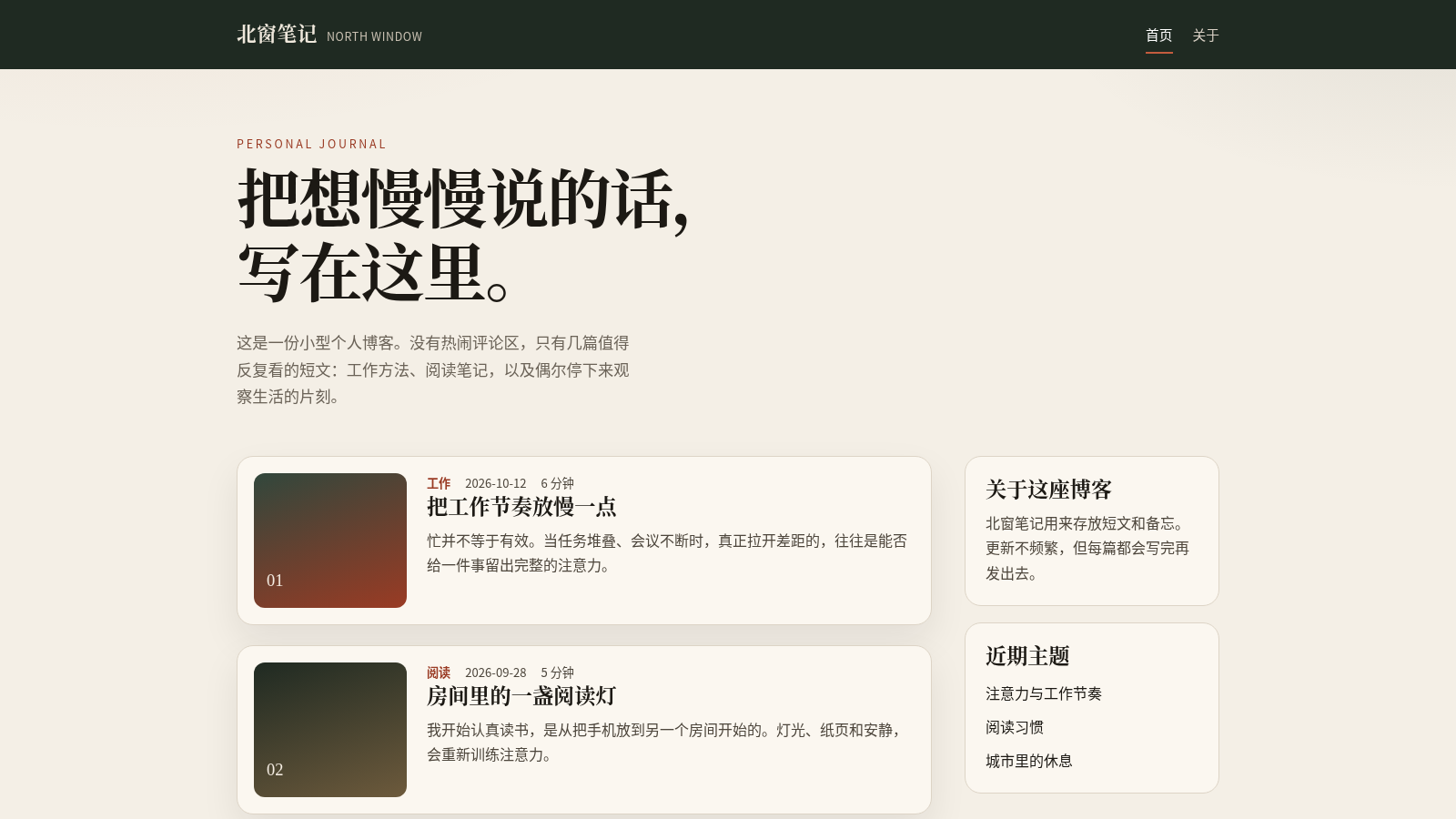Click the sidebar text starting 北窗笔记用来存放
This screenshot has width=1456, height=819.
1088,548
